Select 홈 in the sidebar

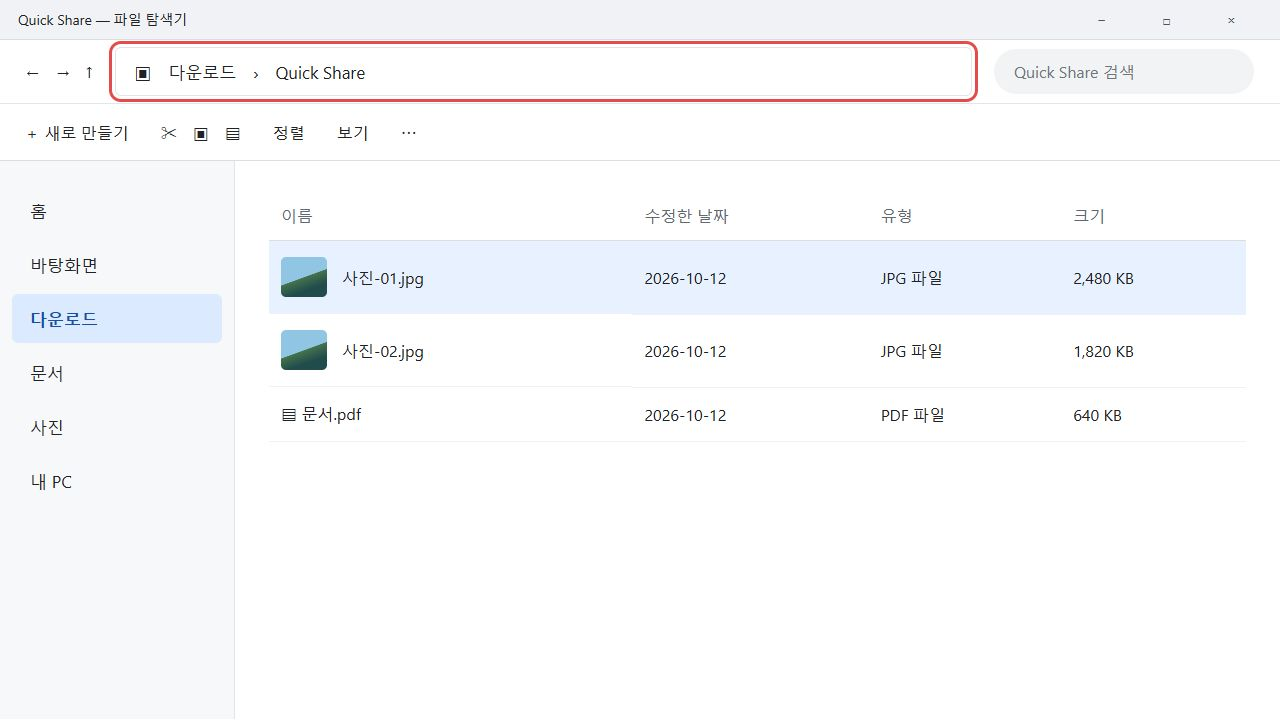pos(117,211)
